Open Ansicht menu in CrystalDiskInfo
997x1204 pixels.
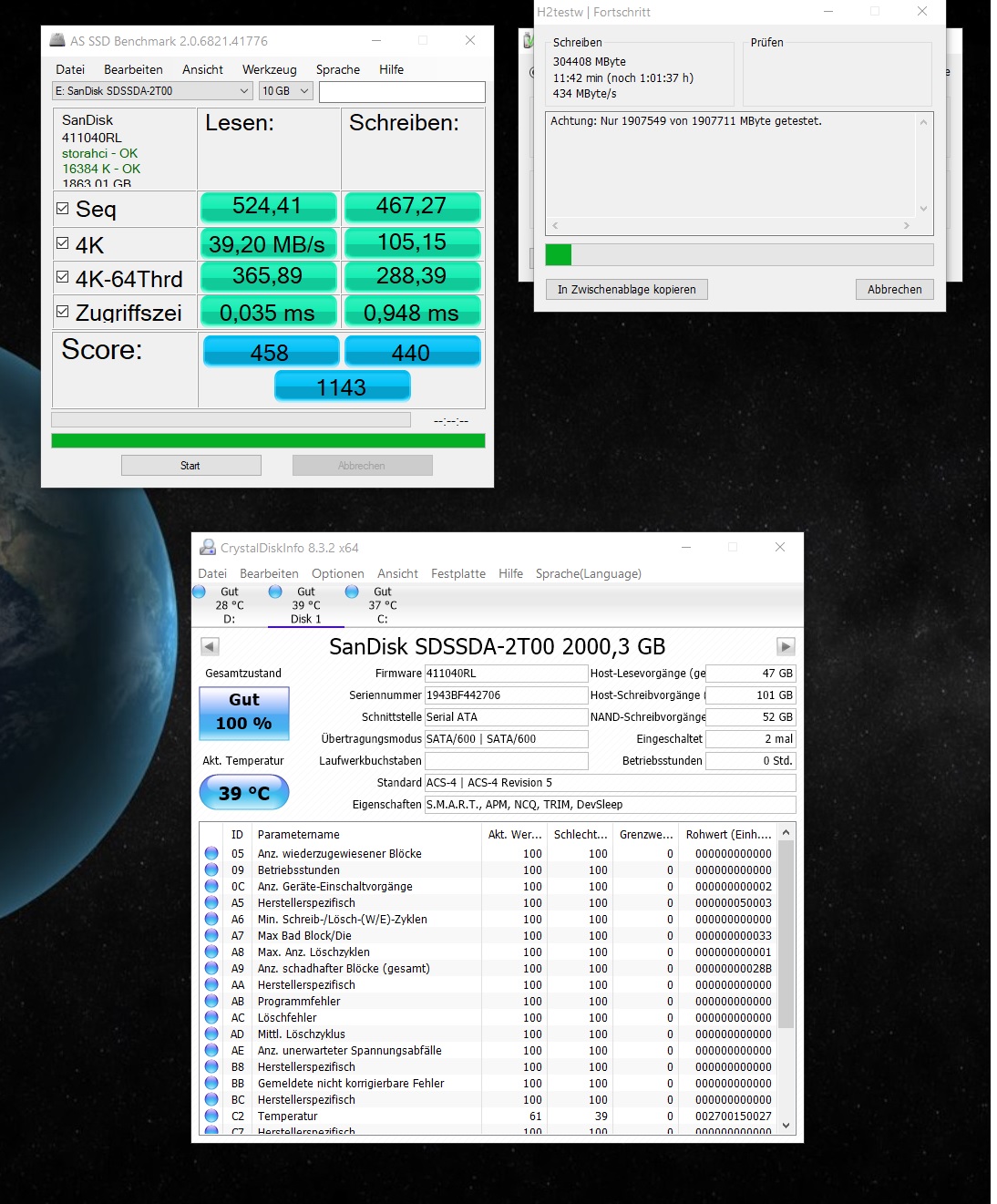coord(397,573)
